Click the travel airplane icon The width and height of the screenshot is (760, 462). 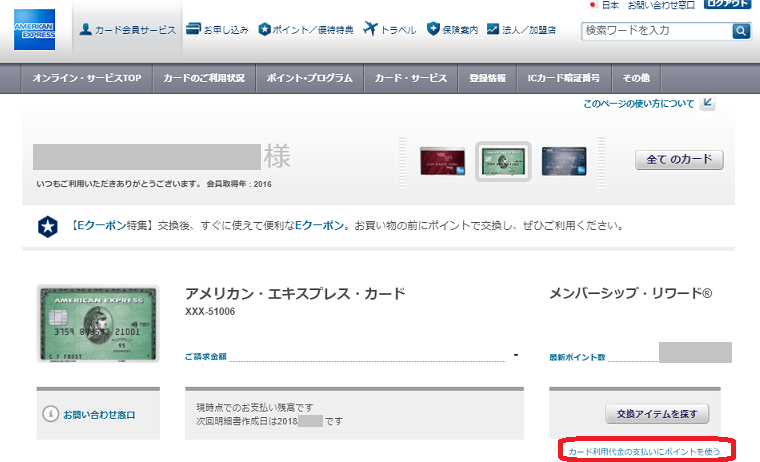370,29
